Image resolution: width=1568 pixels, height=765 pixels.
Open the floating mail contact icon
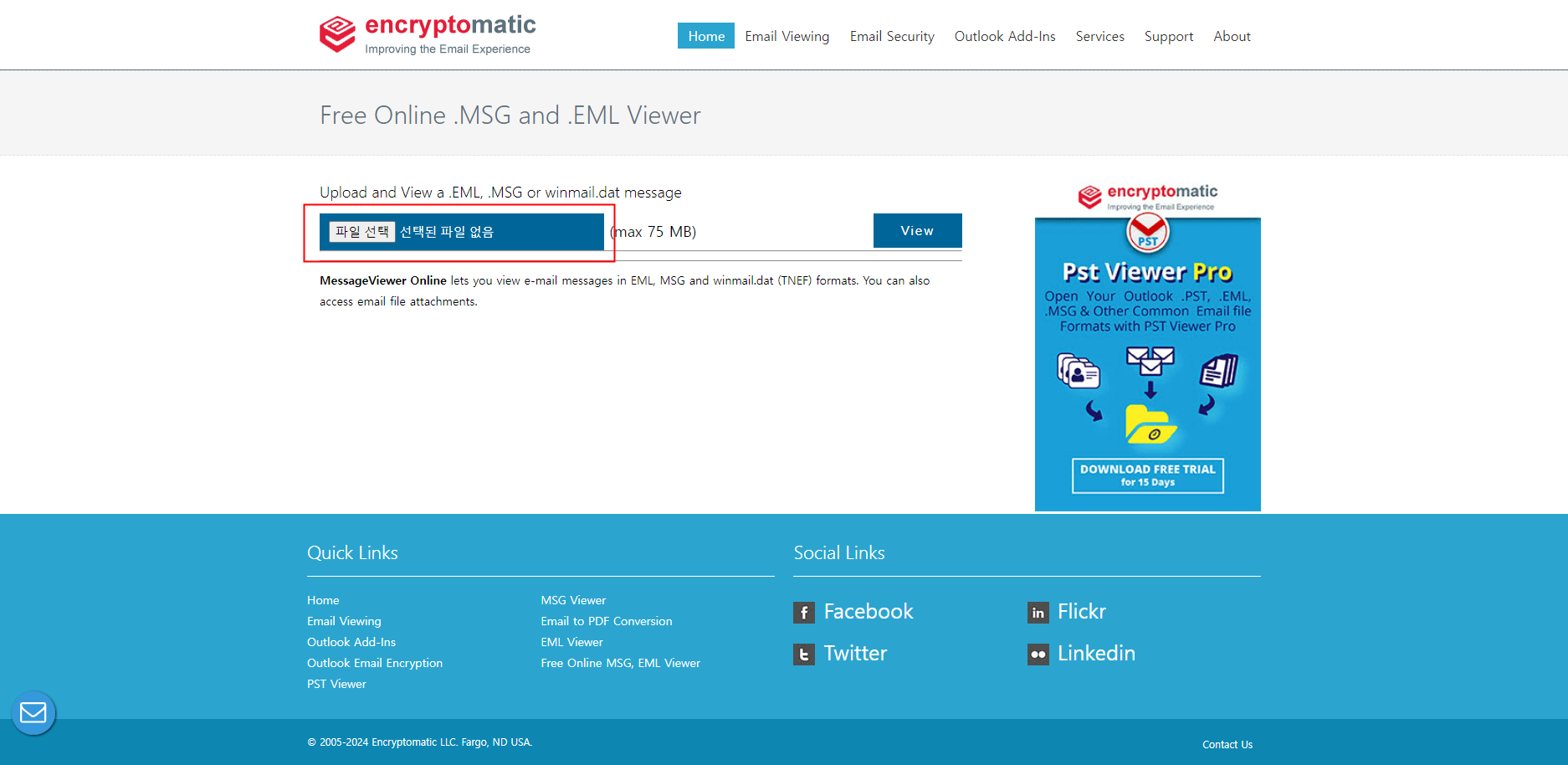click(x=33, y=713)
